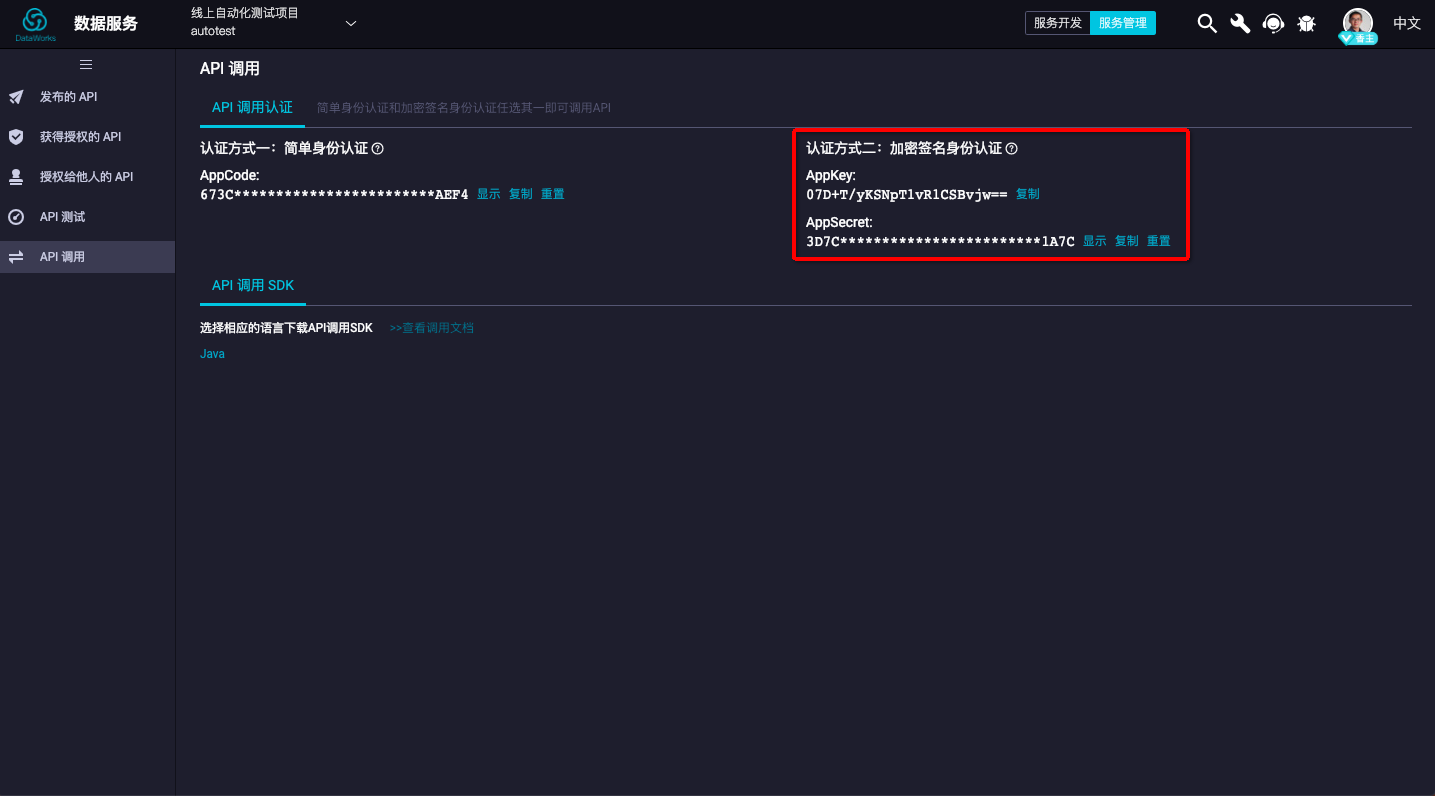Switch to 服务管理 mode
This screenshot has width=1435, height=796.
click(x=1123, y=23)
